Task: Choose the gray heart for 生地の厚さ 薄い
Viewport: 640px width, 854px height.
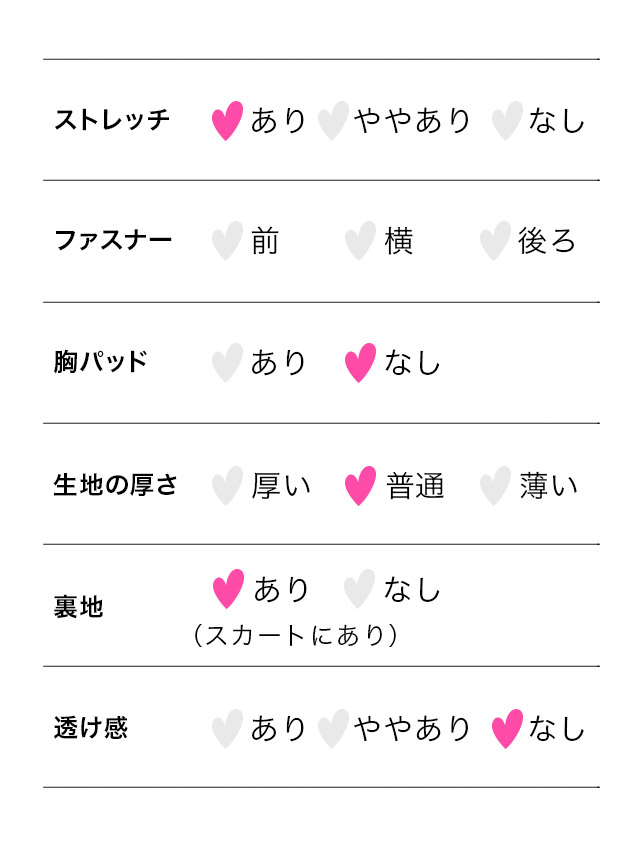Action: coord(495,486)
